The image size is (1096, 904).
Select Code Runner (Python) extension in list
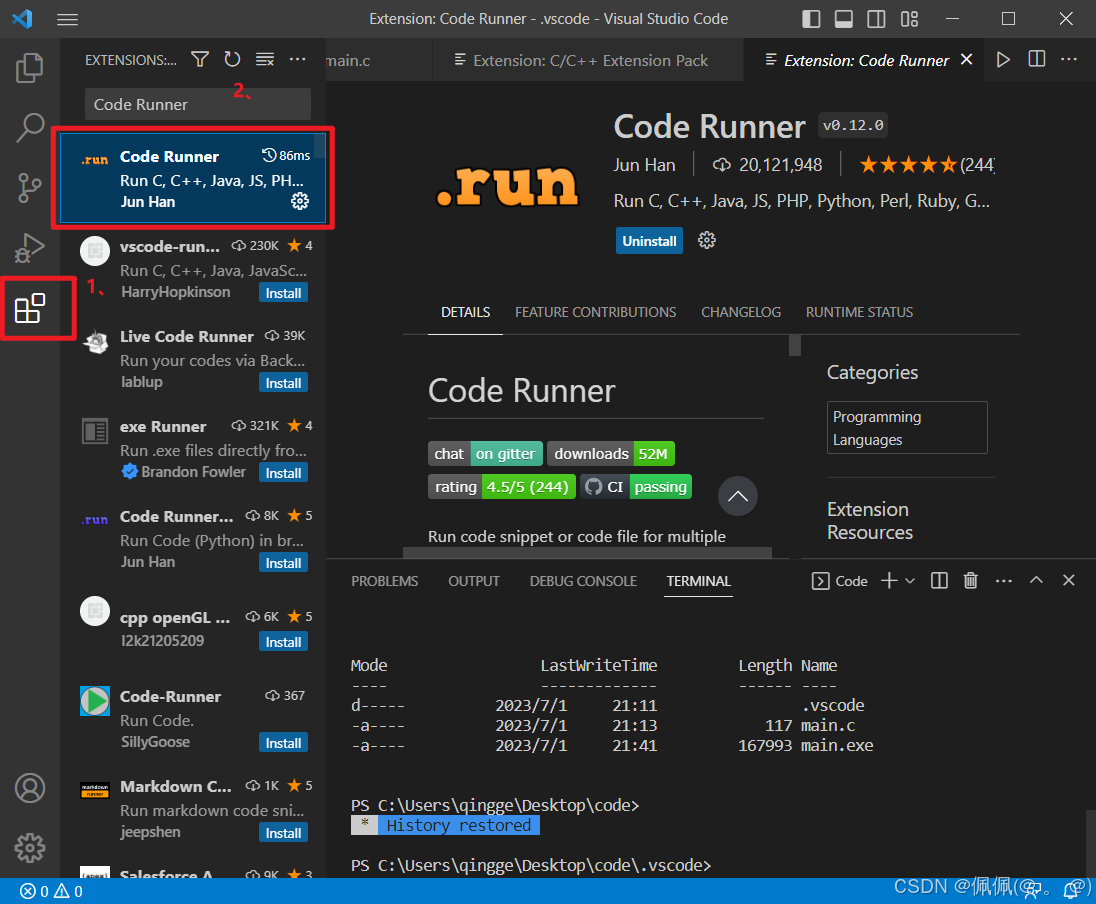193,539
